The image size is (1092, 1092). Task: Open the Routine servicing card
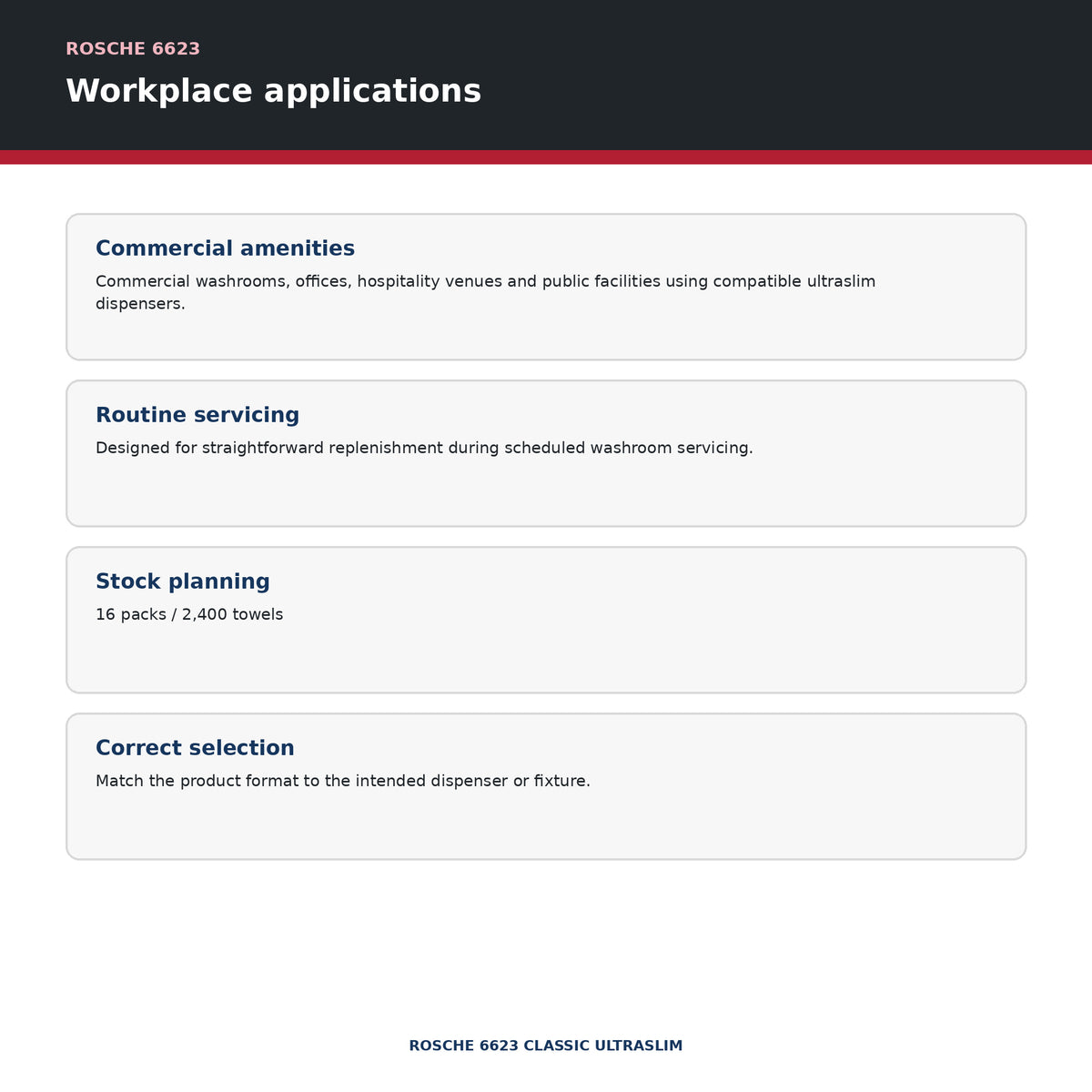546,453
